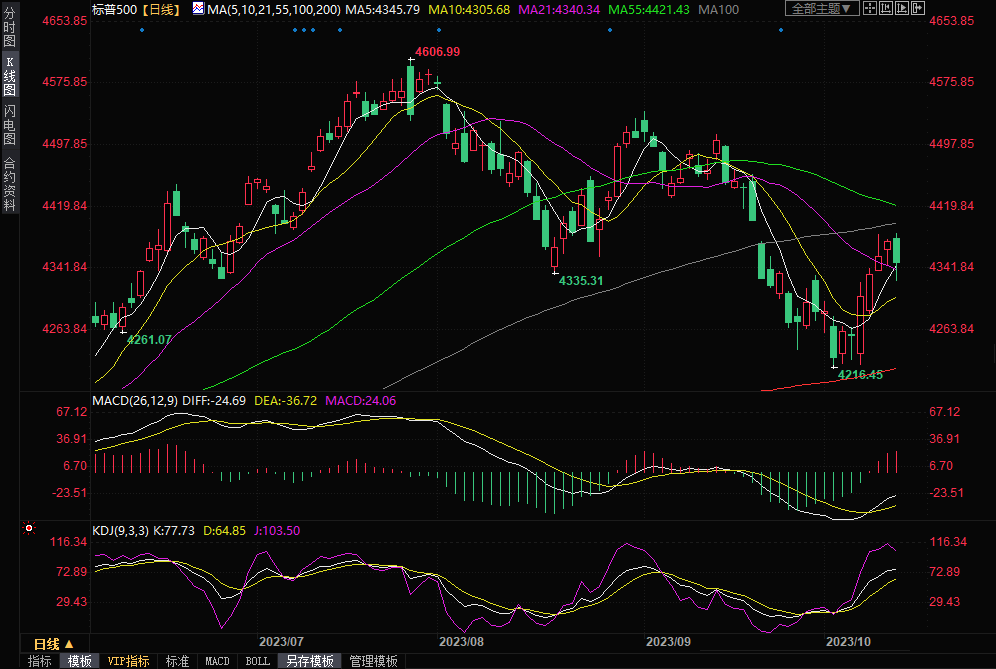Viewport: 996px width, 669px height.
Task: Click 管理模板 to manage templates
Action: tap(373, 661)
